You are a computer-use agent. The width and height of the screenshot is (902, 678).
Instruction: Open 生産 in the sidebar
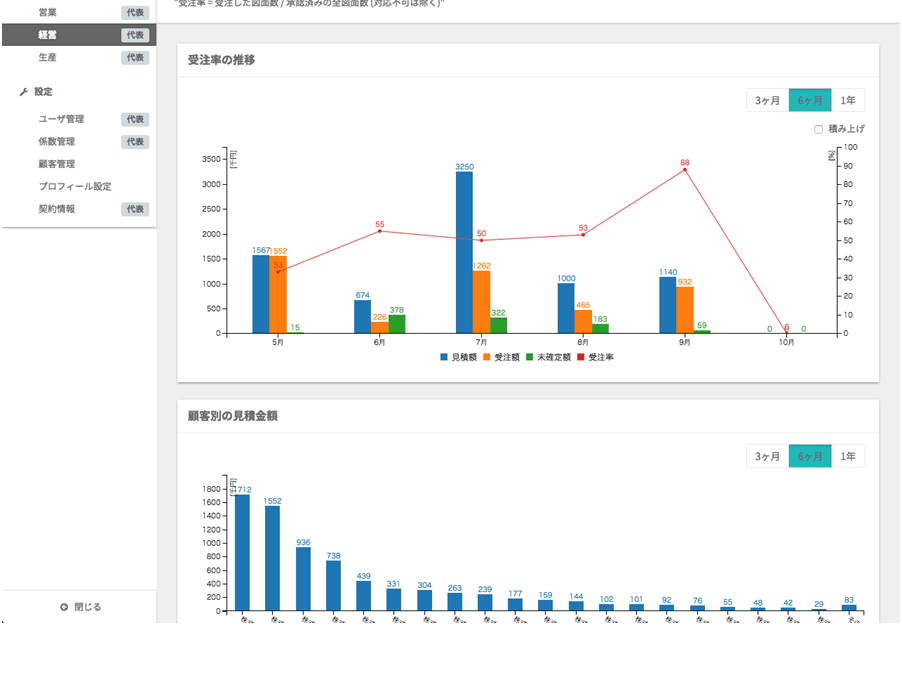[48, 58]
